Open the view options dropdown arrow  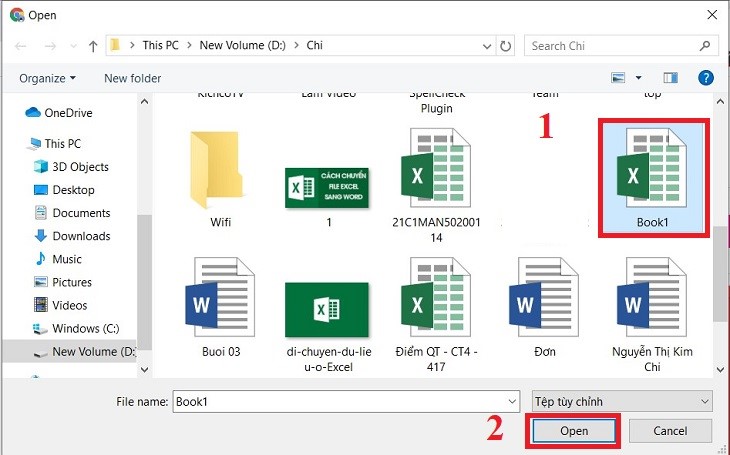pos(638,78)
